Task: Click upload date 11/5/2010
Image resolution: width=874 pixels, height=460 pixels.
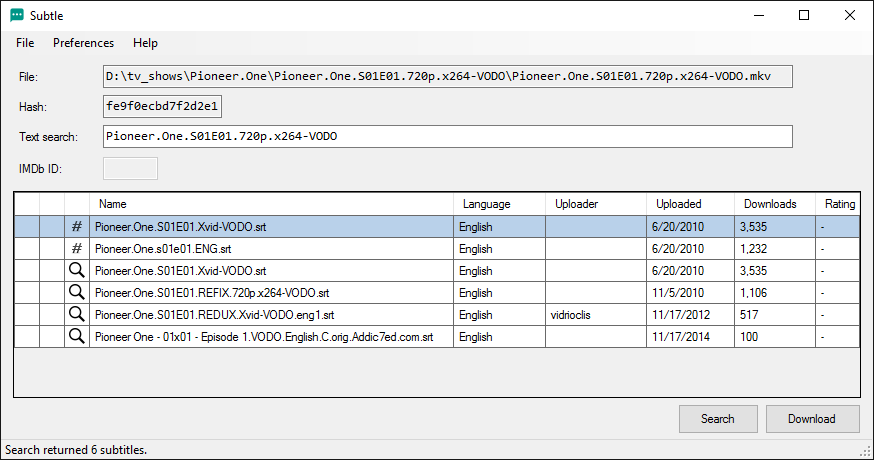Action: coord(678,293)
